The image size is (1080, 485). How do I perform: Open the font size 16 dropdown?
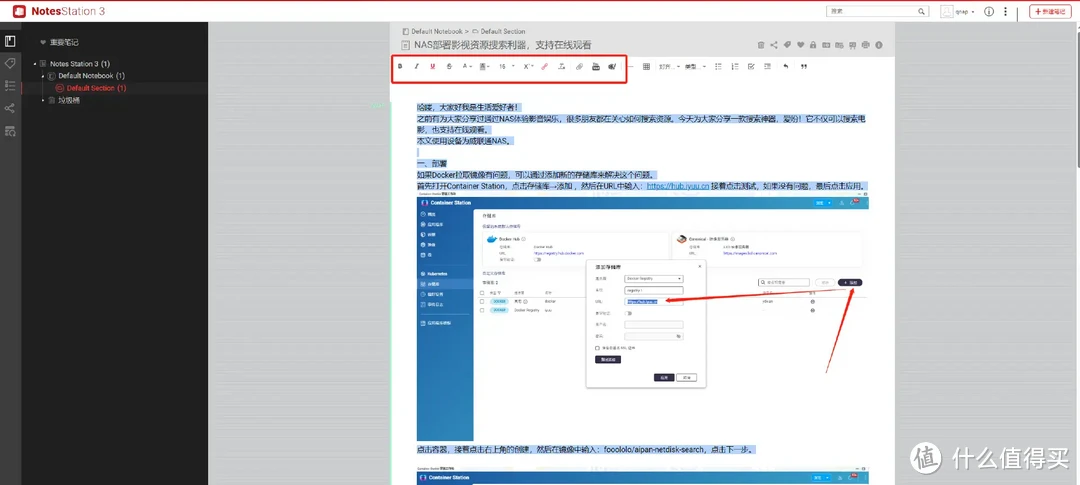point(506,66)
